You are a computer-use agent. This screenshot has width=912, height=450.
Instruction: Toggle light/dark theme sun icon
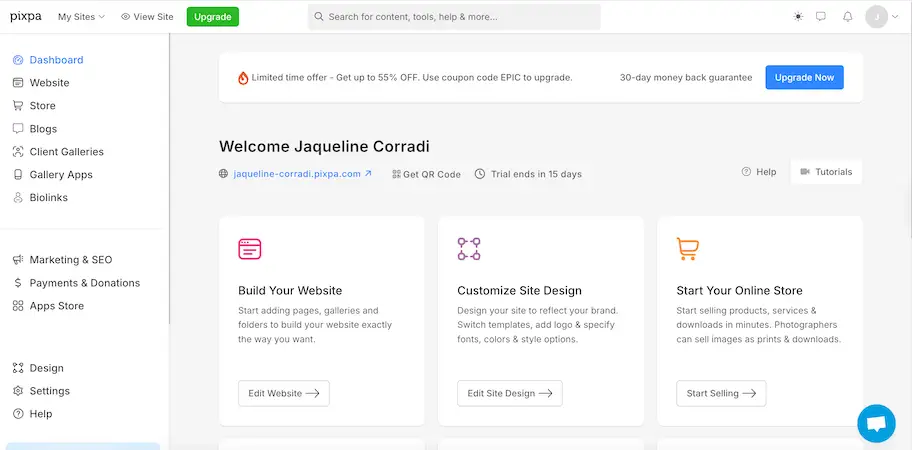point(798,17)
